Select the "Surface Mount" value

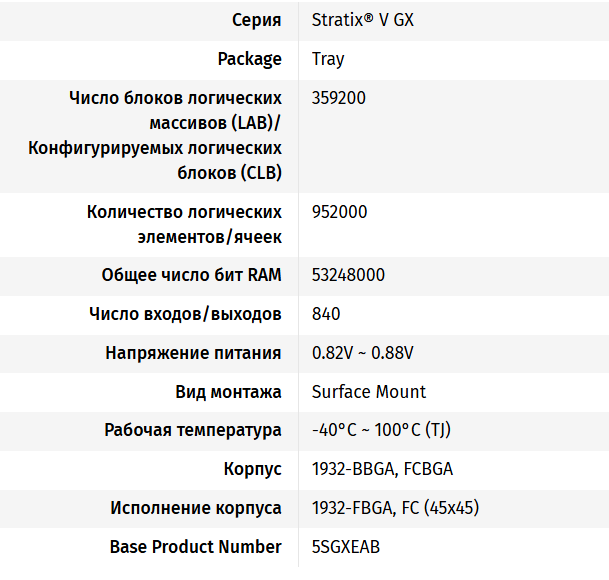click(369, 392)
